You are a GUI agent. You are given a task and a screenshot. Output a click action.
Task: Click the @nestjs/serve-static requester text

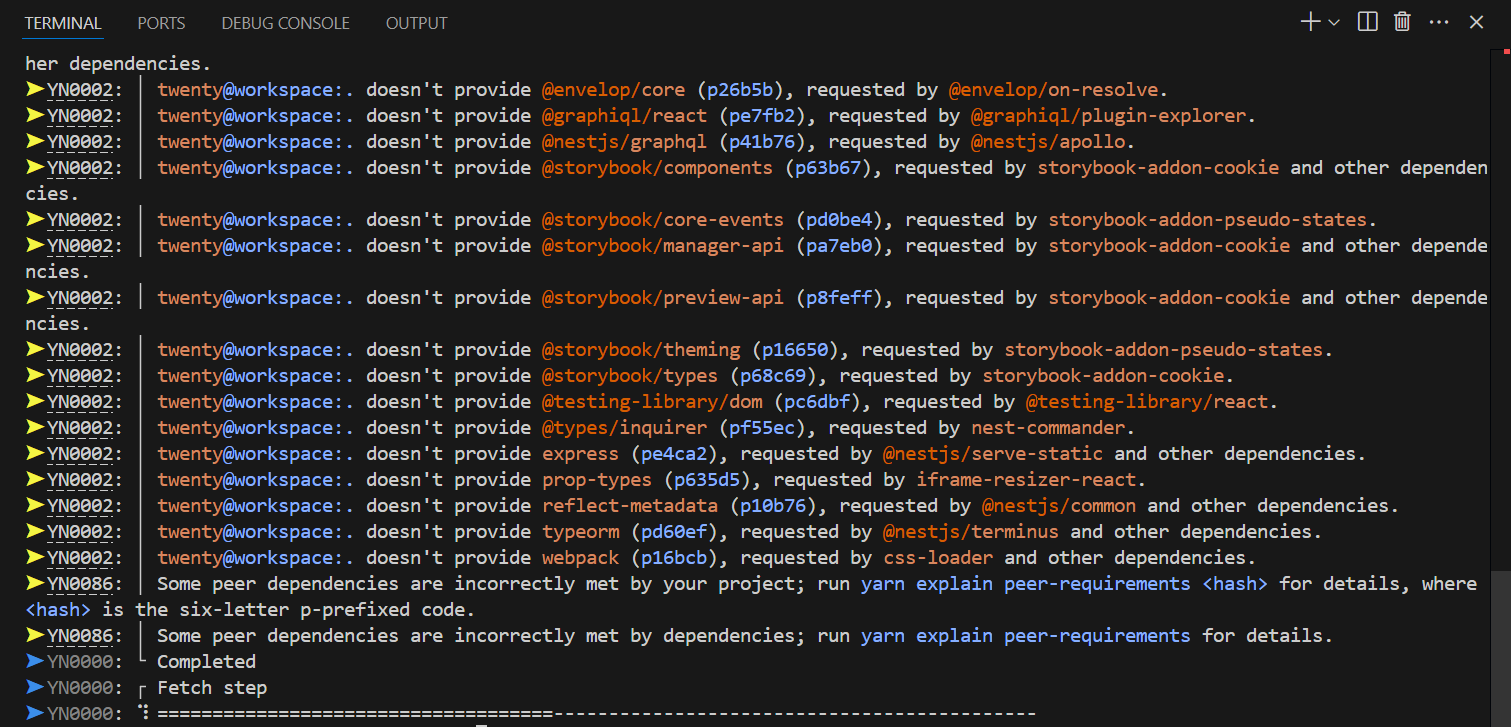[993, 453]
